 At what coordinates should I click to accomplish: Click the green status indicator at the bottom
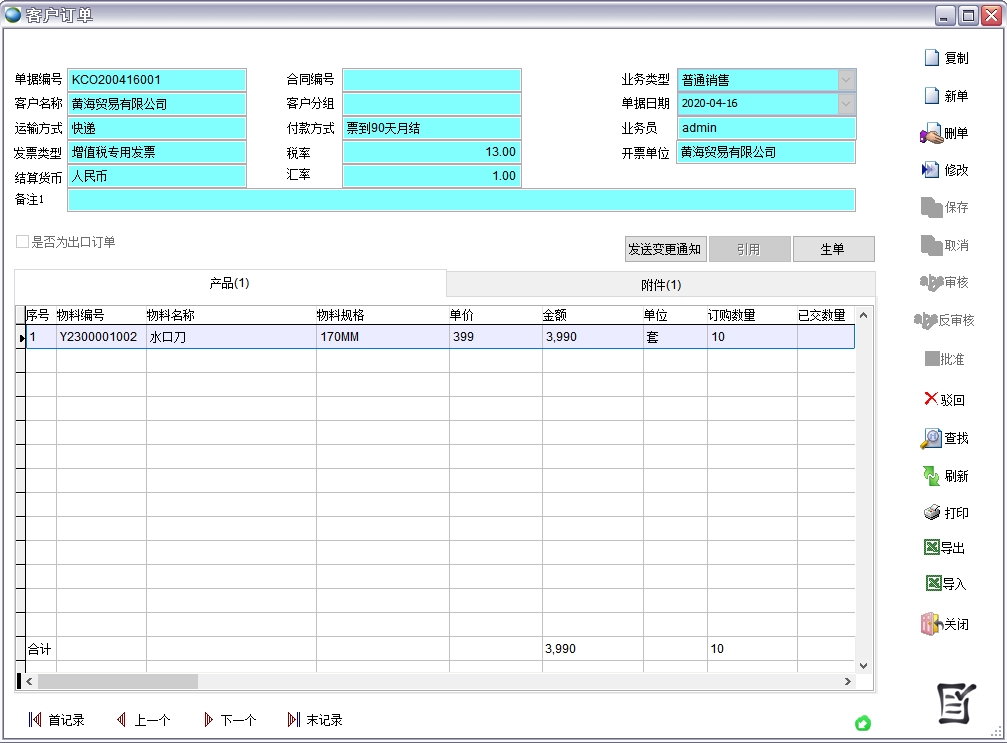863,724
